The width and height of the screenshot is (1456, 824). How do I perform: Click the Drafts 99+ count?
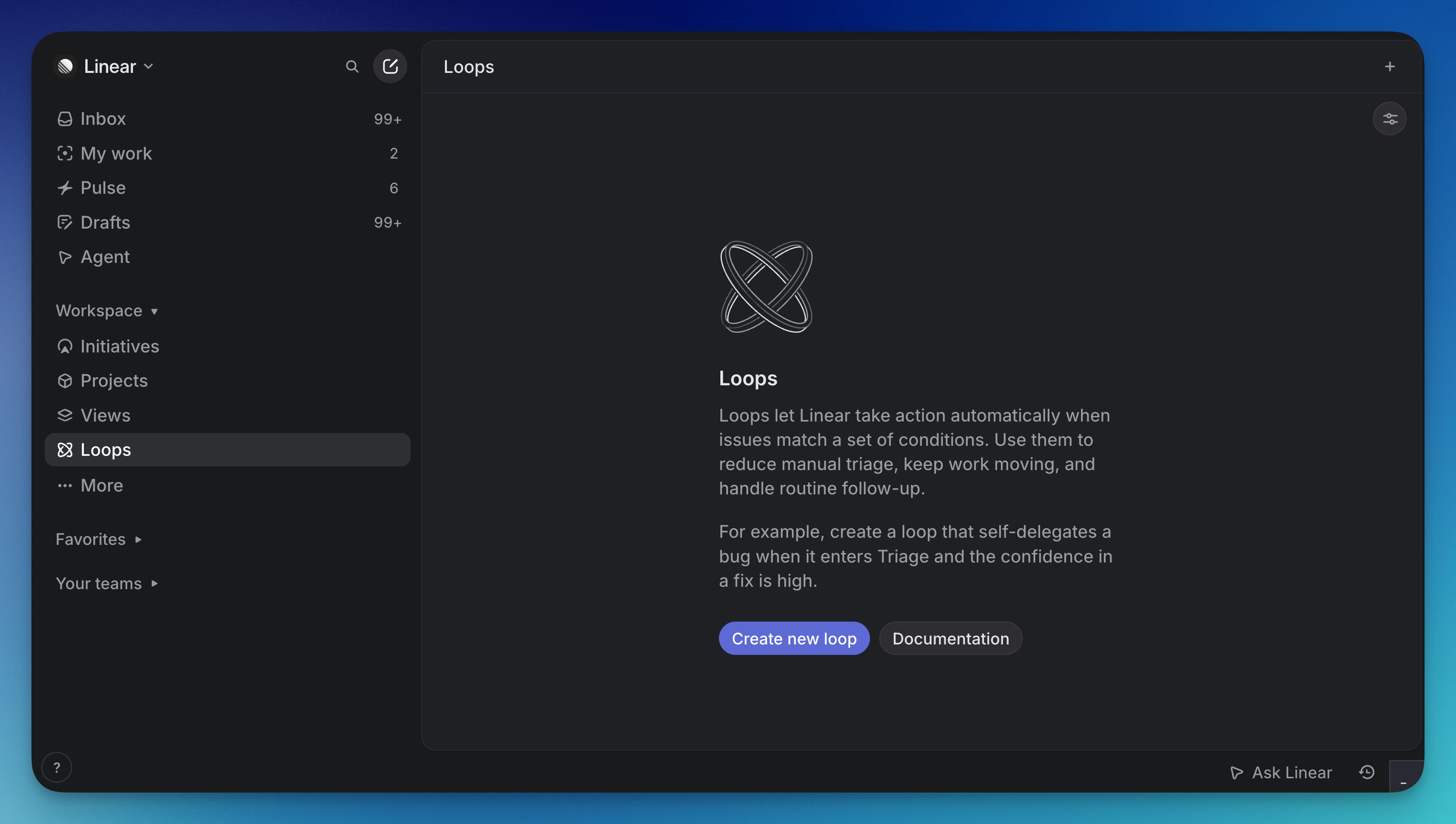pyautogui.click(x=388, y=222)
